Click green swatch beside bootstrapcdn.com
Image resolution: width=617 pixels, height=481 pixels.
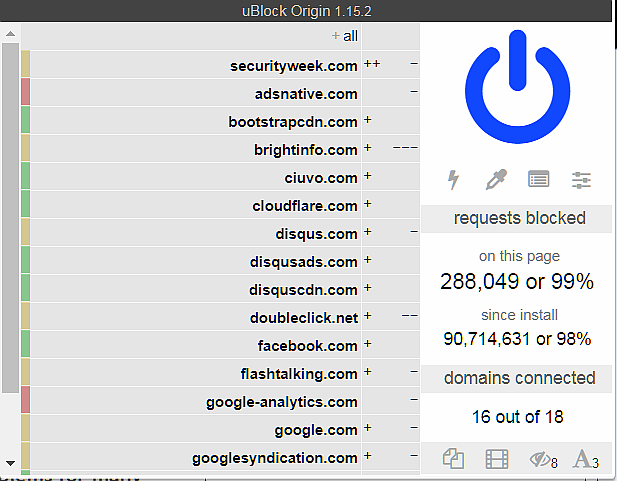click(x=26, y=120)
